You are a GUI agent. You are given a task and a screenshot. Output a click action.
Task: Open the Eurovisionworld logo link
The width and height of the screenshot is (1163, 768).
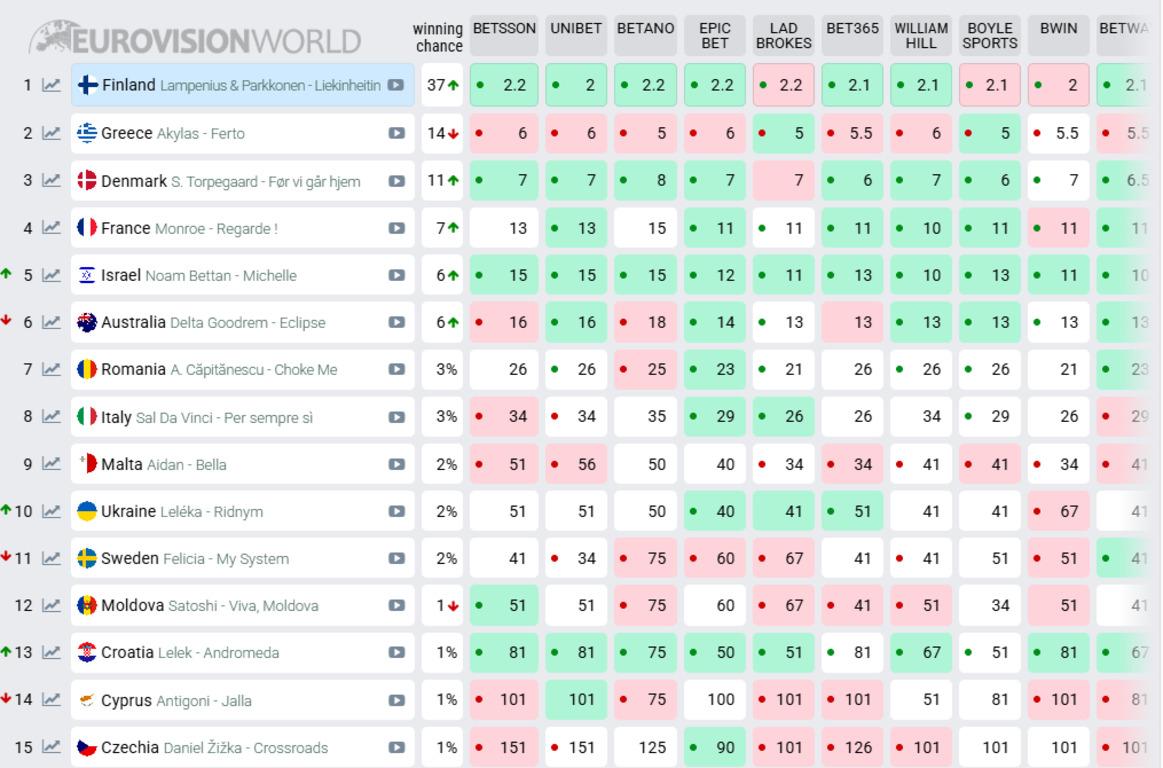point(195,39)
